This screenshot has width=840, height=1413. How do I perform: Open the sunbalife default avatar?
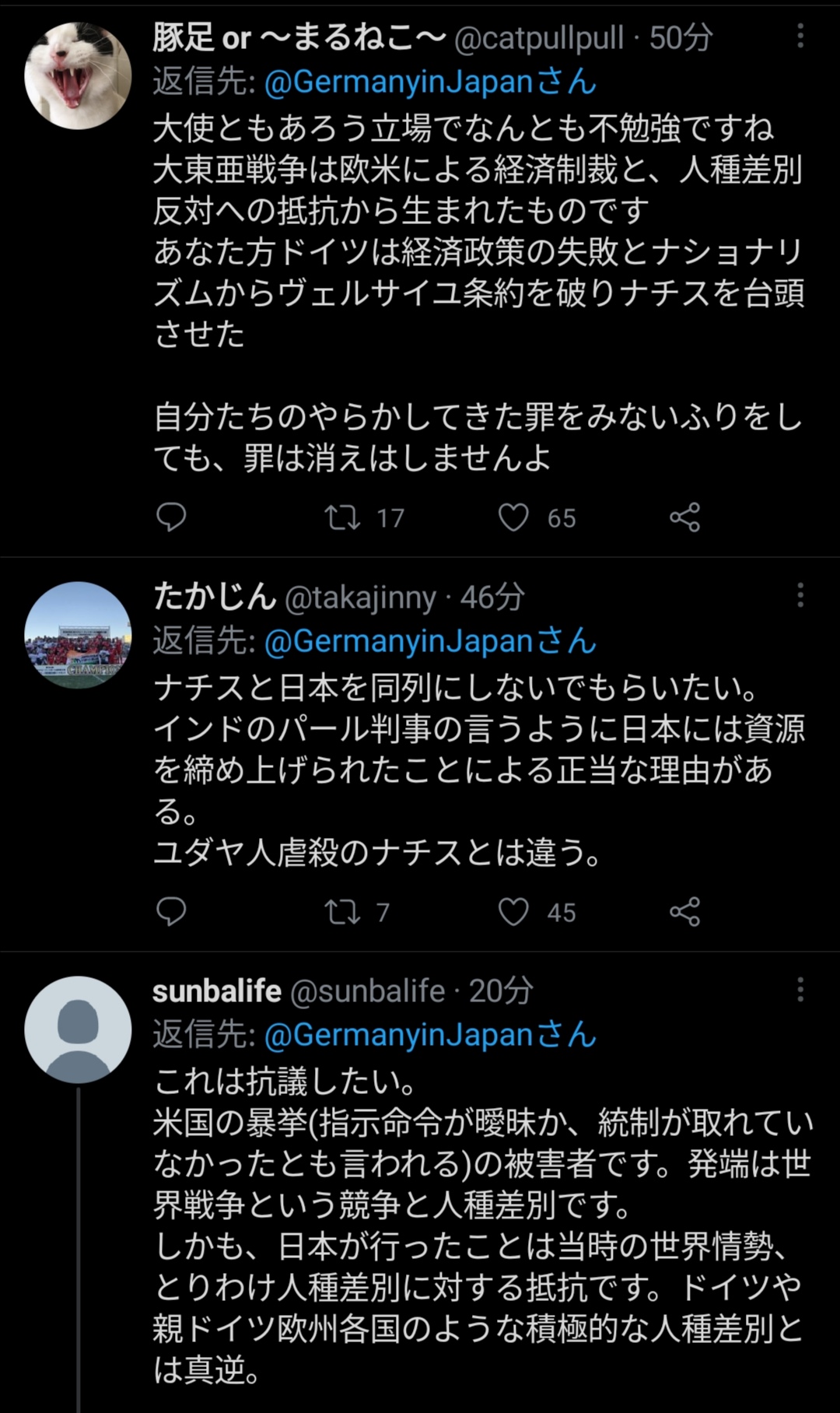[x=78, y=1029]
